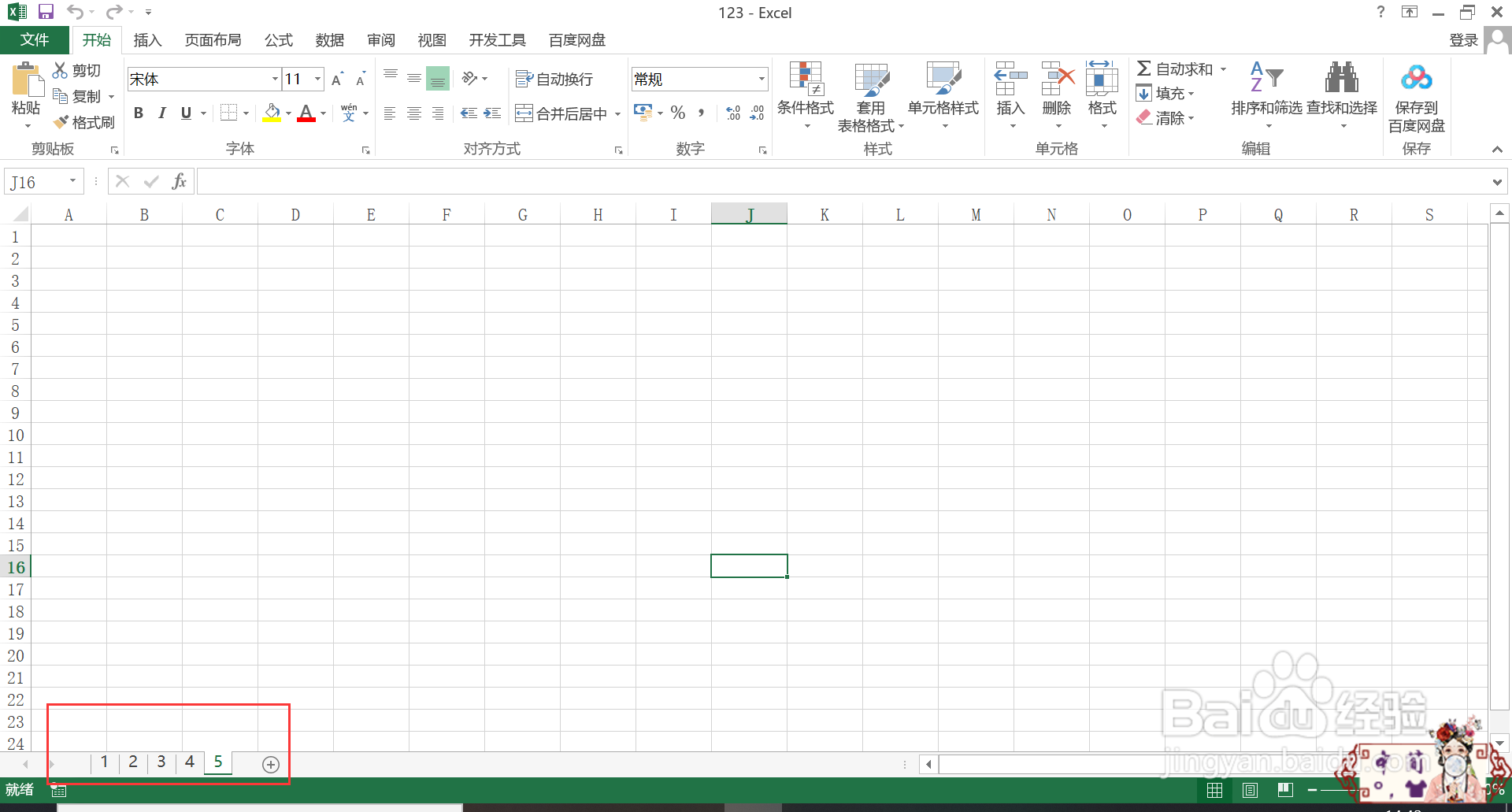Toggle Underline formatting

tap(186, 113)
